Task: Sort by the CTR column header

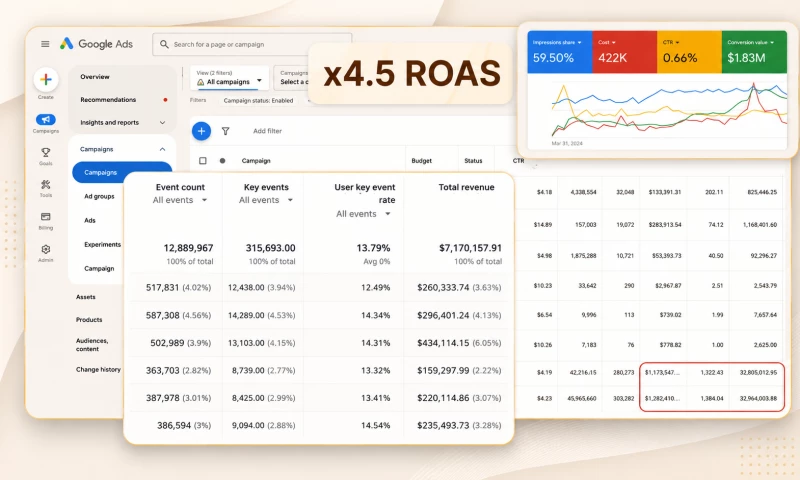Action: click(x=518, y=161)
